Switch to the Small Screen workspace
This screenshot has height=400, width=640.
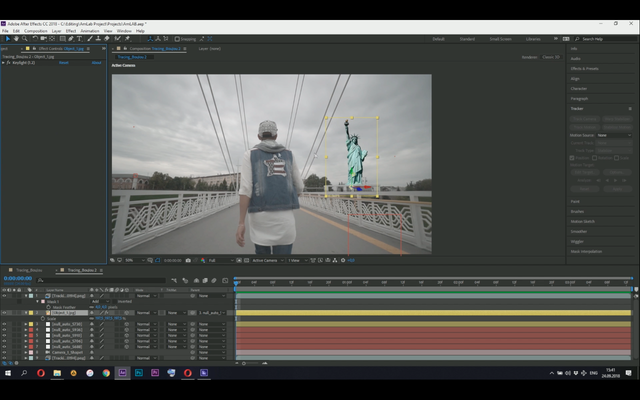coord(499,39)
